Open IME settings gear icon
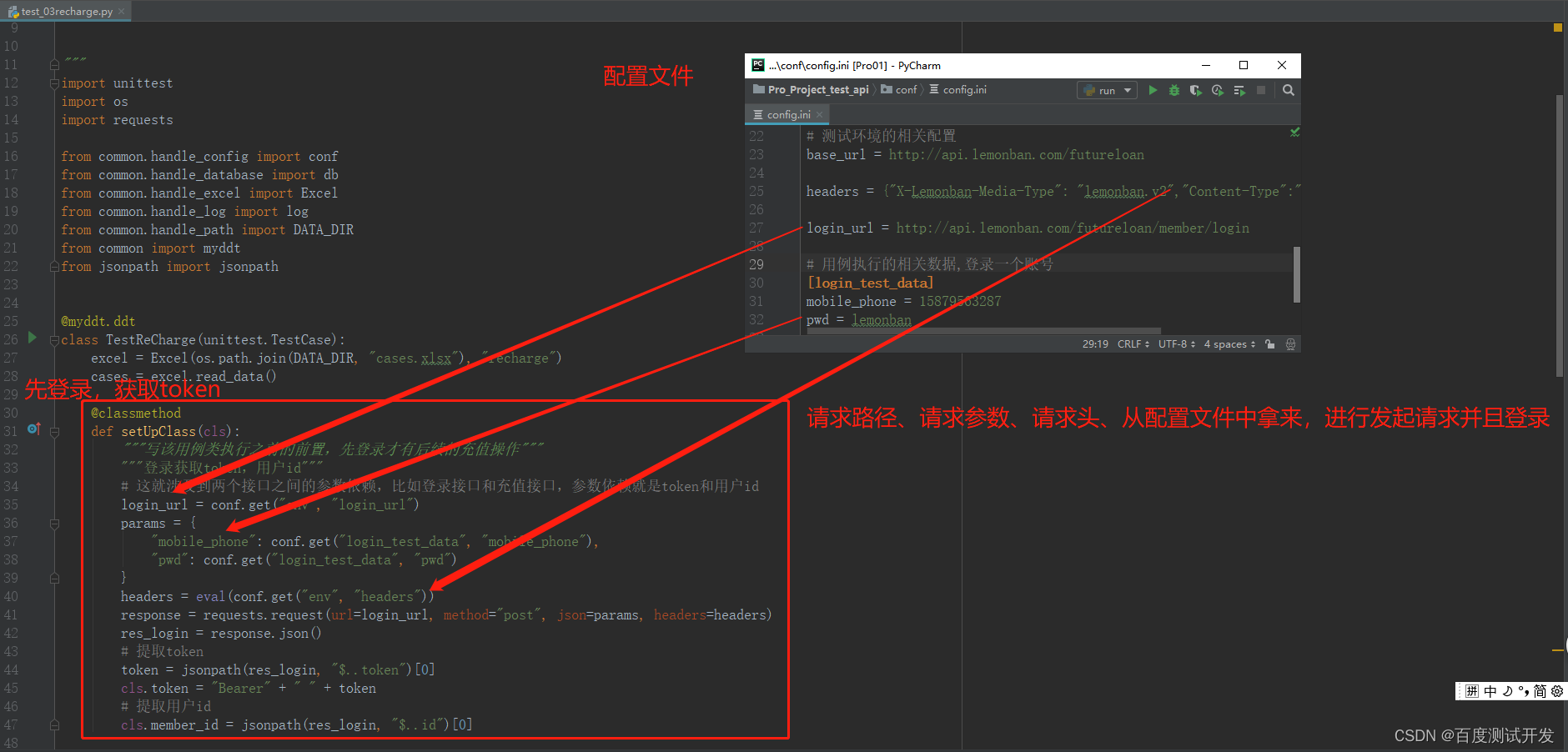Image resolution: width=1568 pixels, height=752 pixels. (1556, 691)
